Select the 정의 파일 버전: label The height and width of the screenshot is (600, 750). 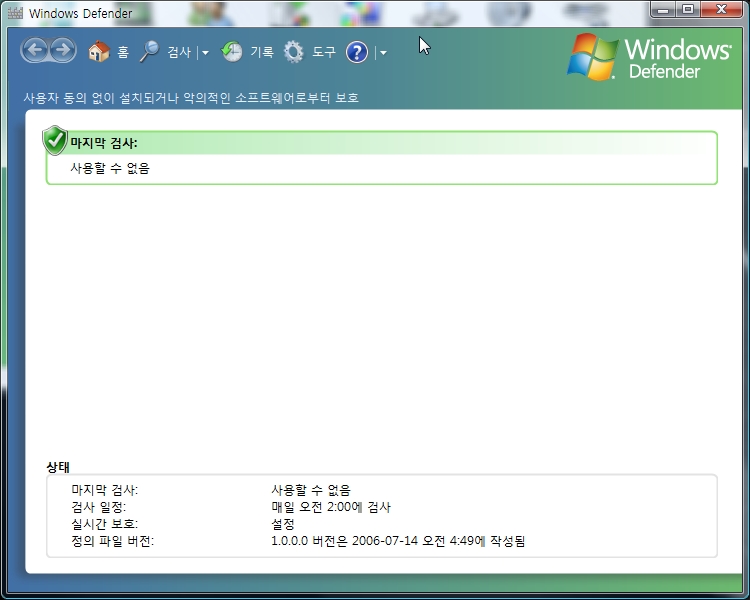click(112, 541)
